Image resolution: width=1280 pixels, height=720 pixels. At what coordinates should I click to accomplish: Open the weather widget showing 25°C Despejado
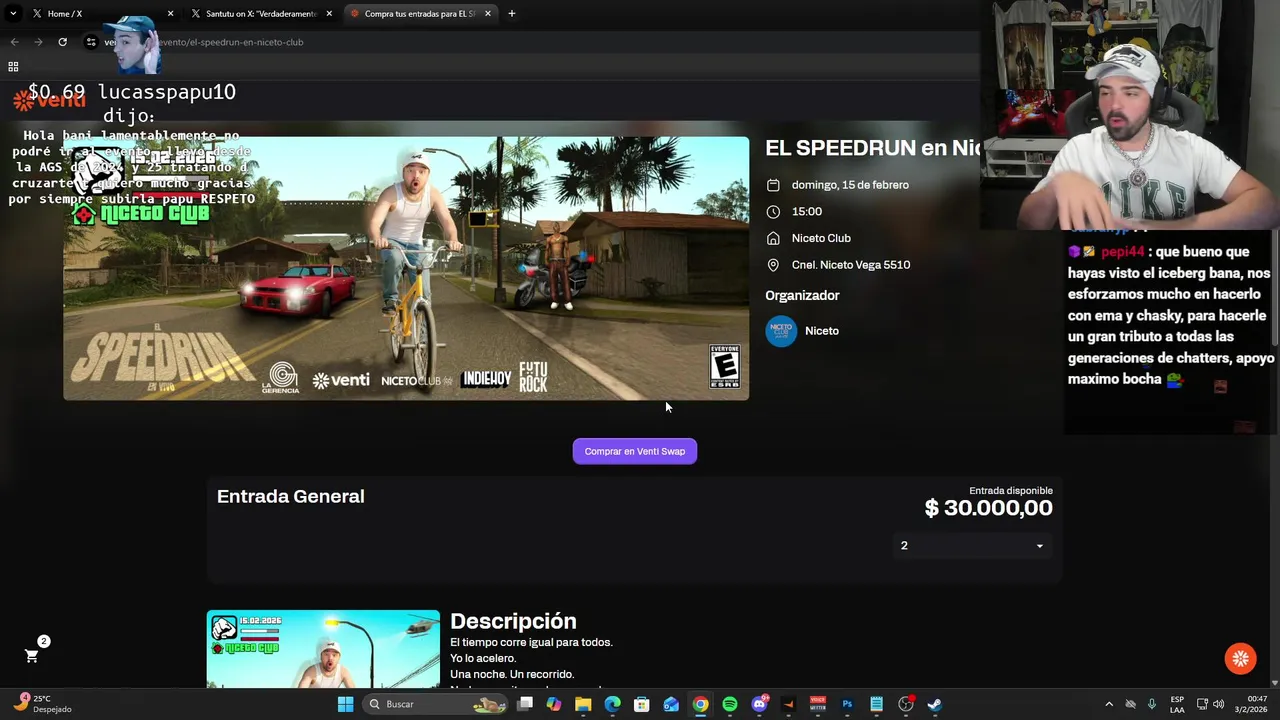45,704
